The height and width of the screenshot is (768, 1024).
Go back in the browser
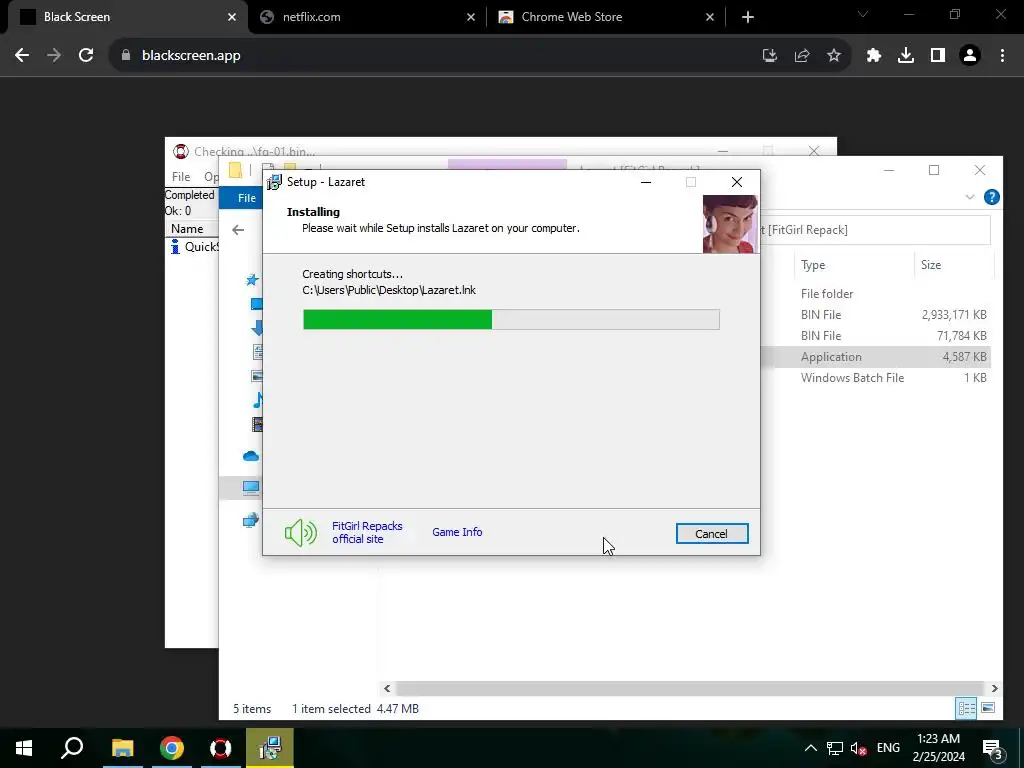point(22,56)
